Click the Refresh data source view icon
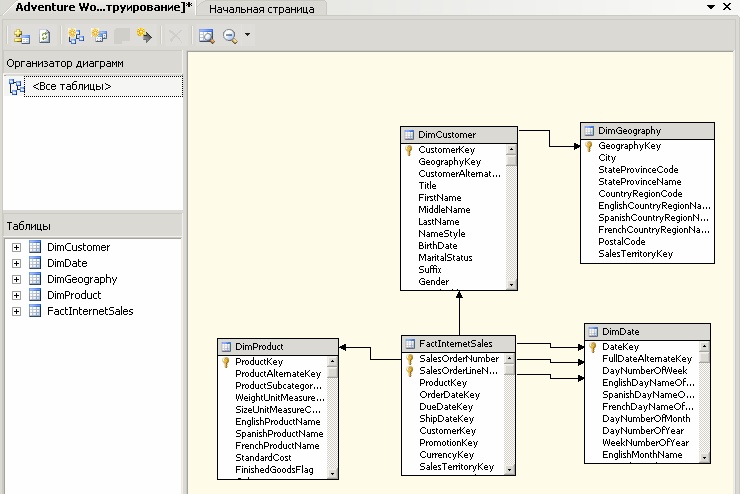 pos(44,36)
